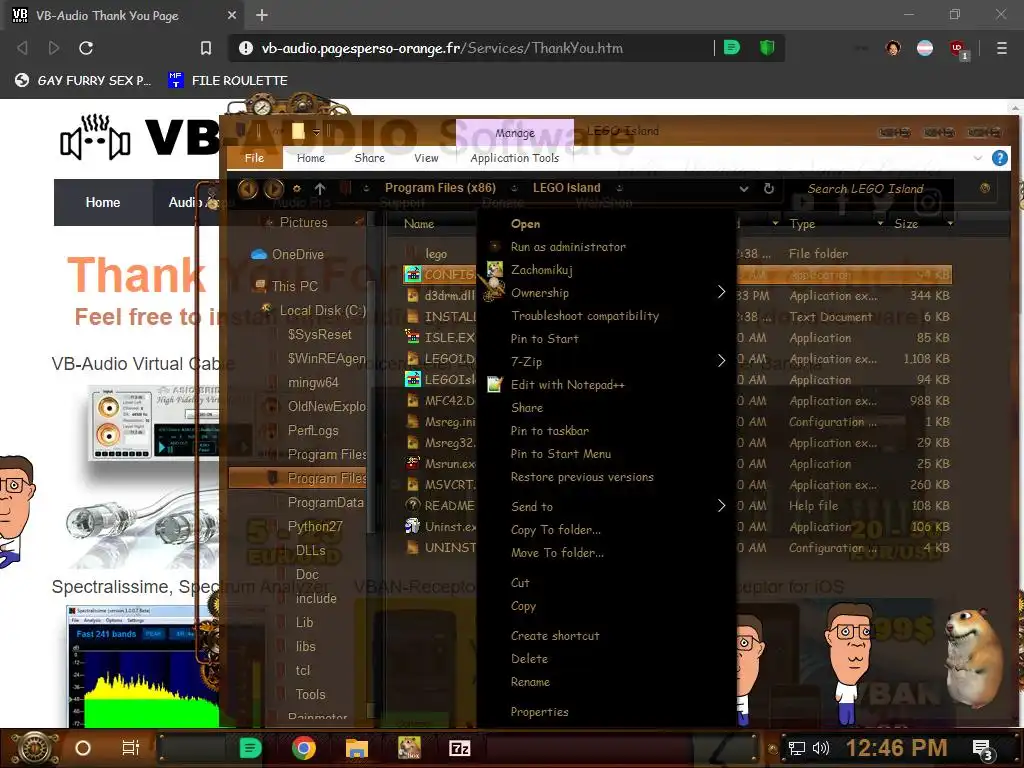Click the address bar URL

point(442,48)
